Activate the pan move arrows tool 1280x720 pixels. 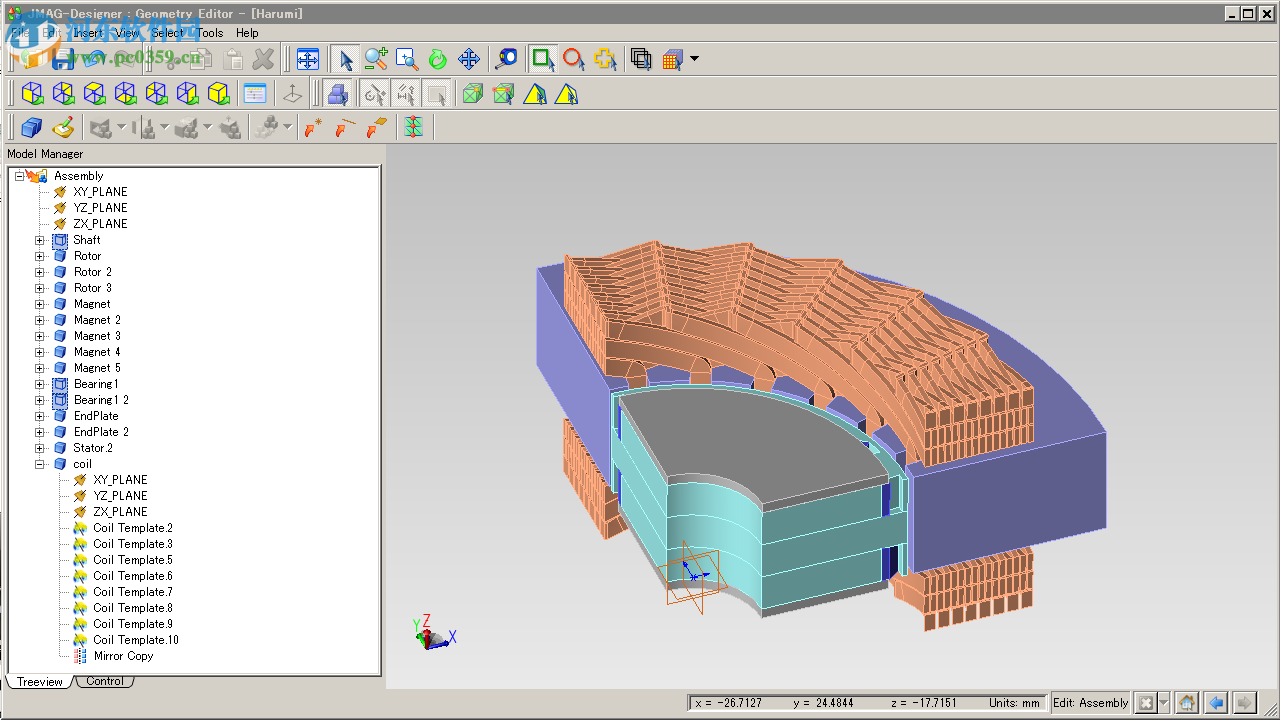click(x=469, y=59)
